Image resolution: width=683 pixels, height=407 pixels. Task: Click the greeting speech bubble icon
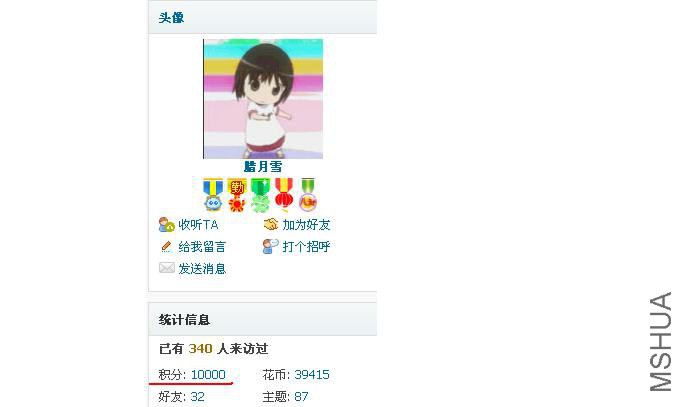click(x=270, y=246)
